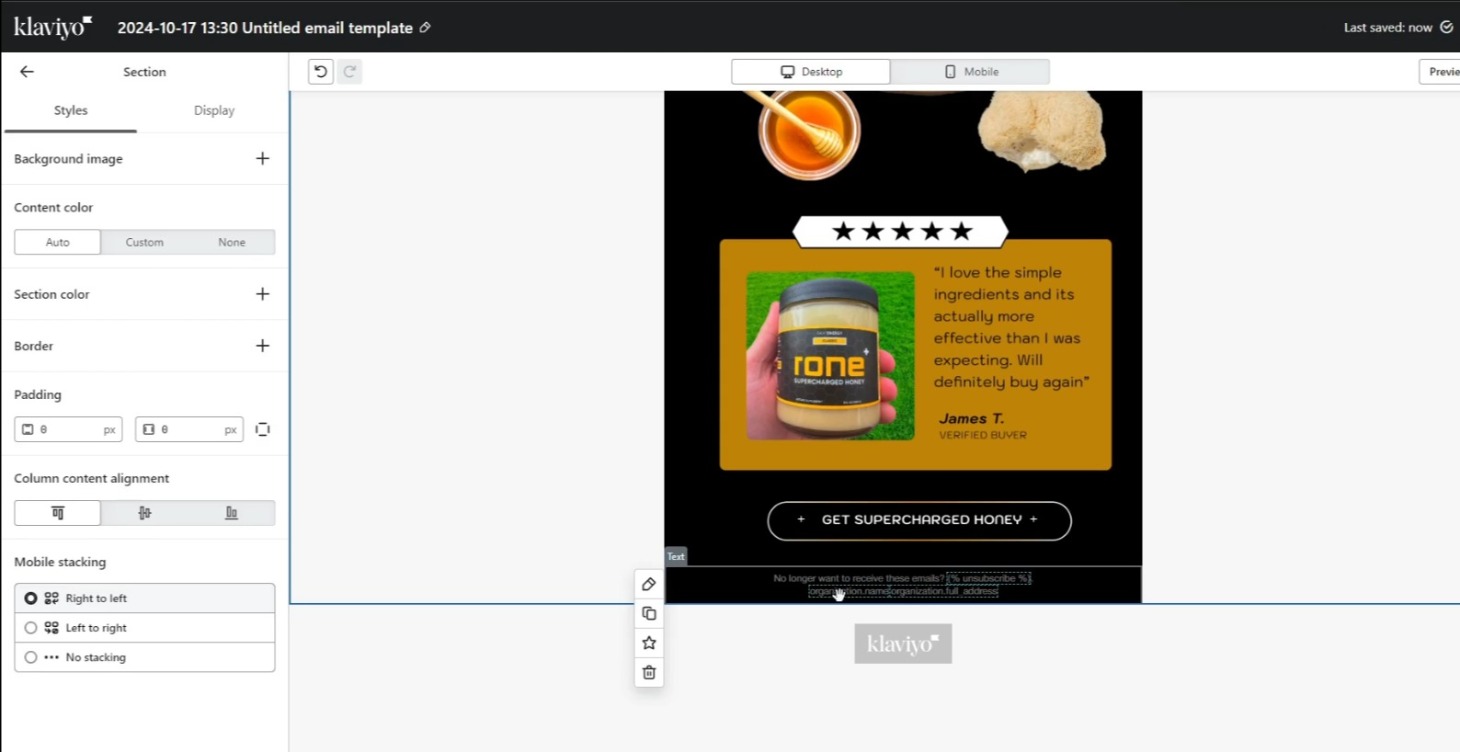Toggle the linked padding icon
This screenshot has width=1460, height=752.
tap(262, 429)
